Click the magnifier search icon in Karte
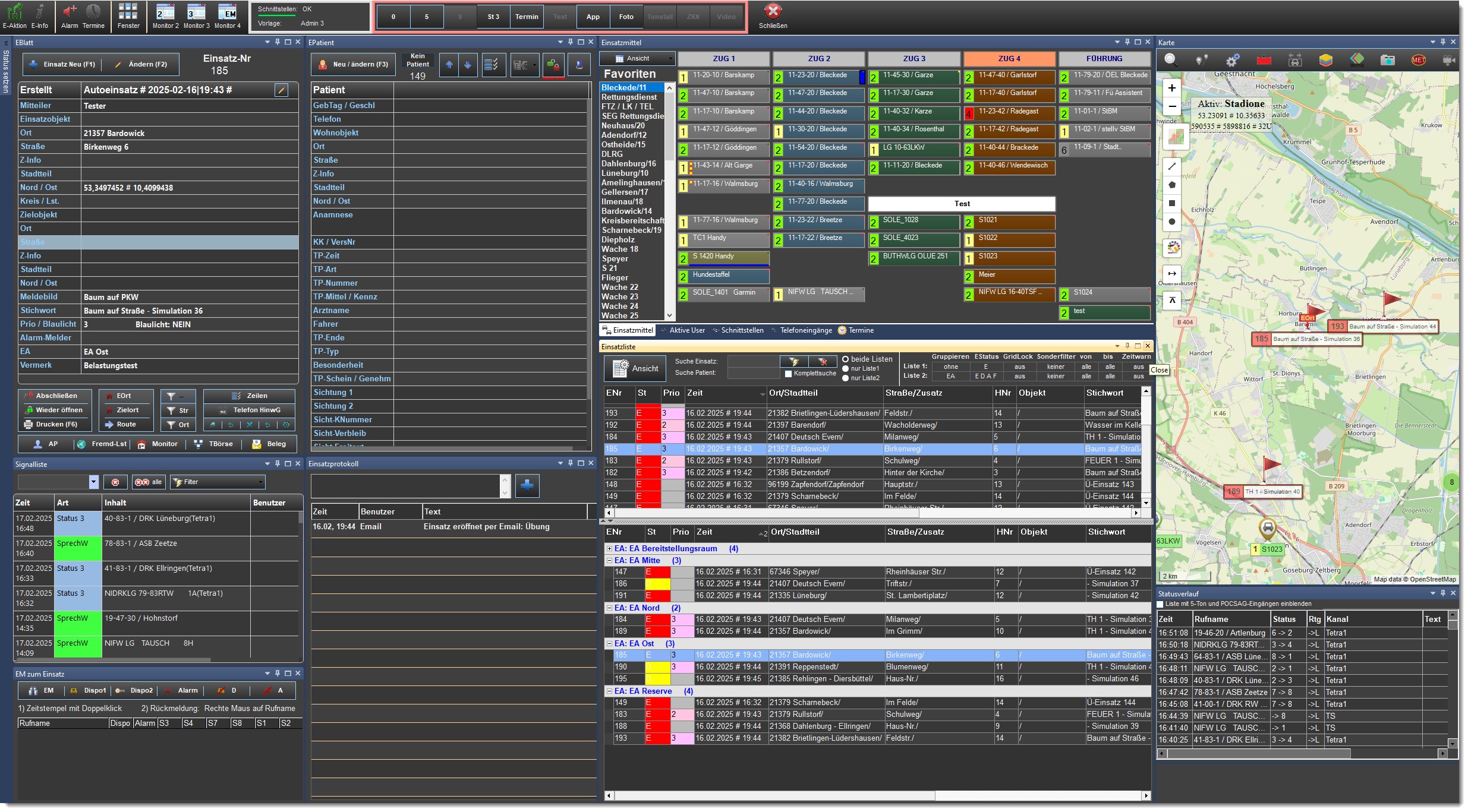Screen dimensions: 1468x812 (x=1170, y=59)
